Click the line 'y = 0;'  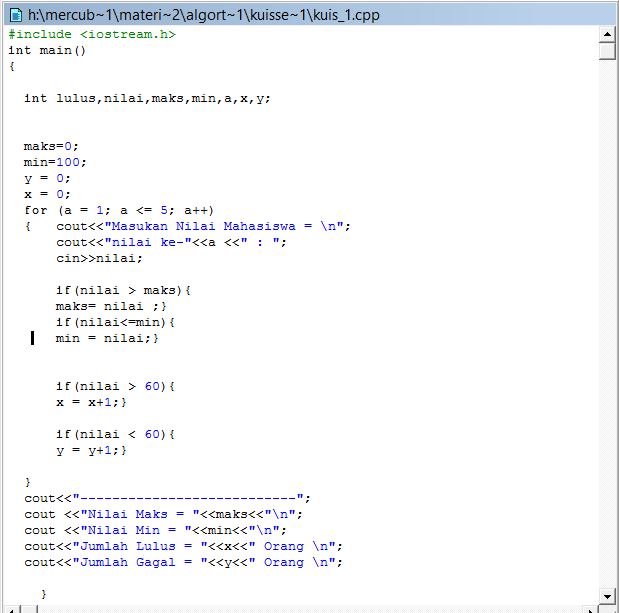tap(47, 178)
